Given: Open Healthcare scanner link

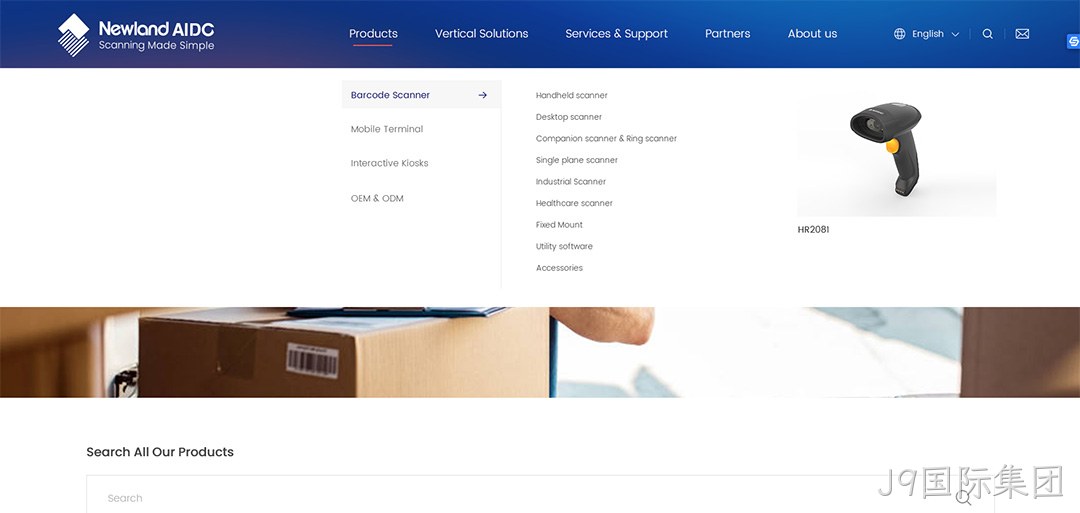Looking at the screenshot, I should pyautogui.click(x=574, y=203).
